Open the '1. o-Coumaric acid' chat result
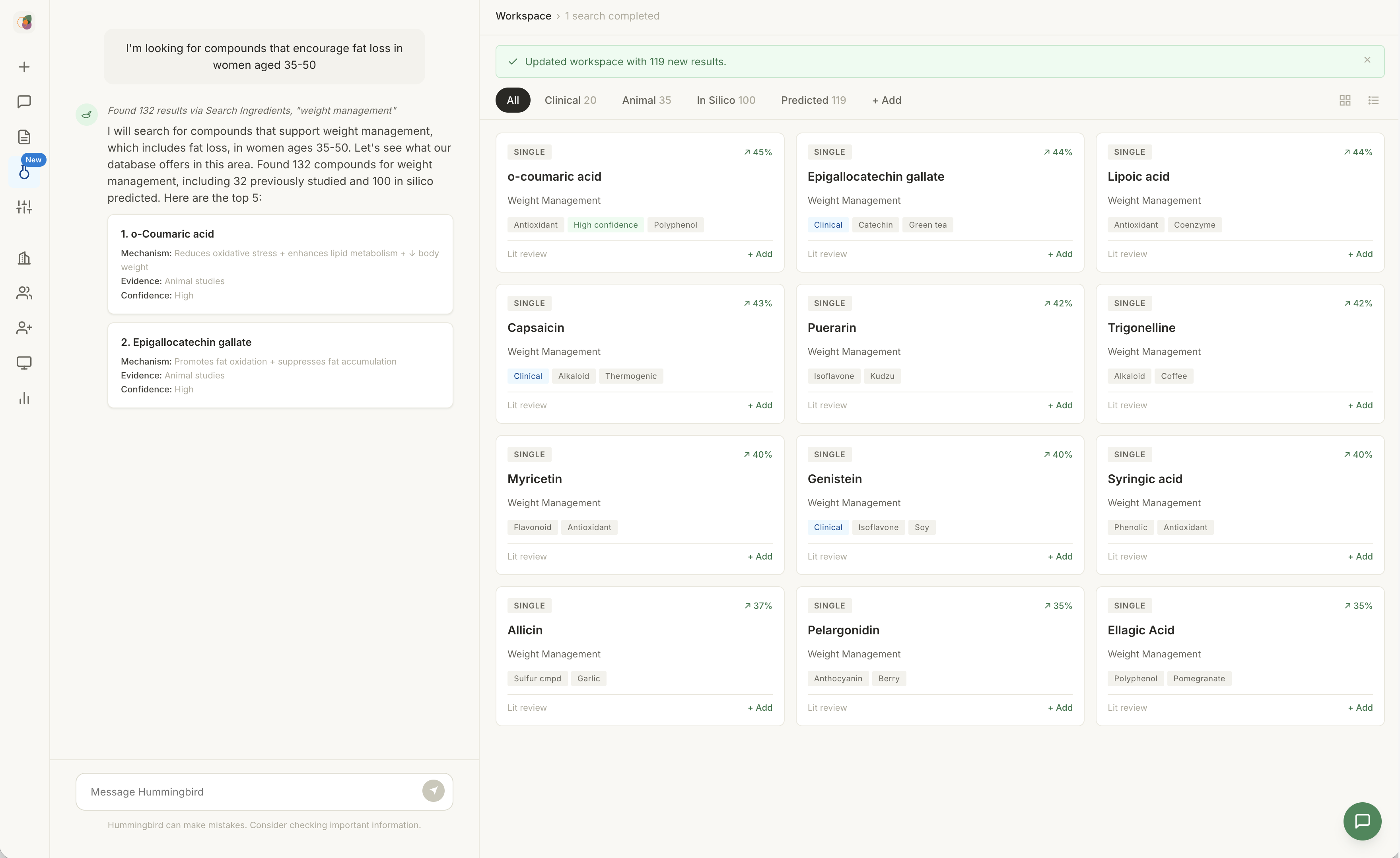 click(x=280, y=264)
